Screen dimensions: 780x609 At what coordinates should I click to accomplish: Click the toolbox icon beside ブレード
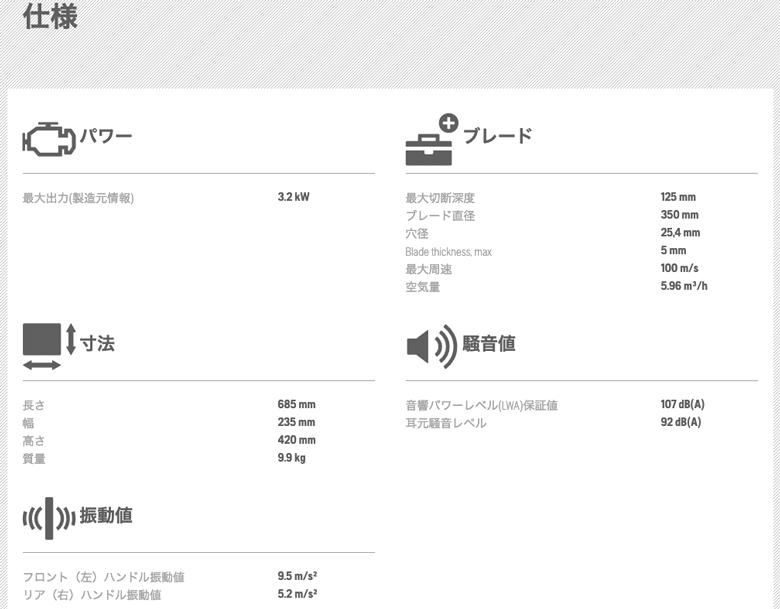pos(431,141)
